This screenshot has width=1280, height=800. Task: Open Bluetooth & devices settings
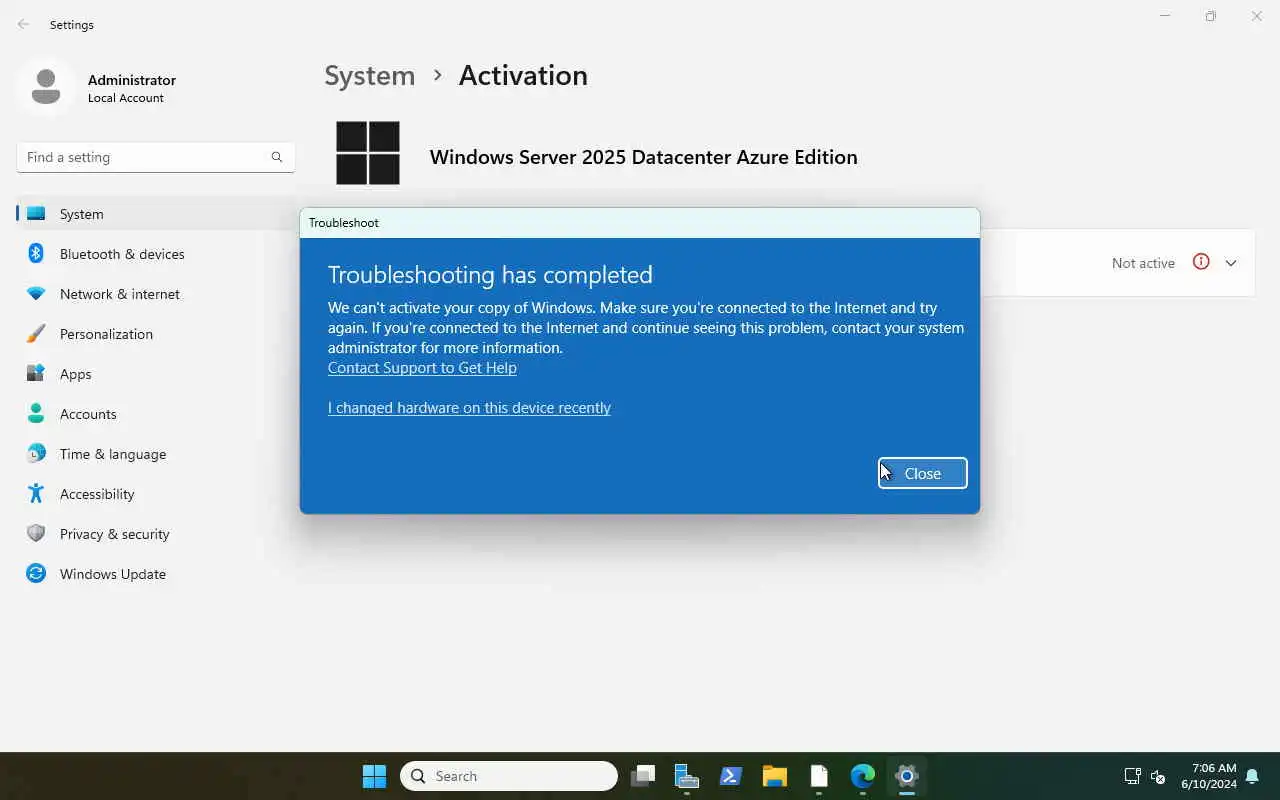click(155, 254)
